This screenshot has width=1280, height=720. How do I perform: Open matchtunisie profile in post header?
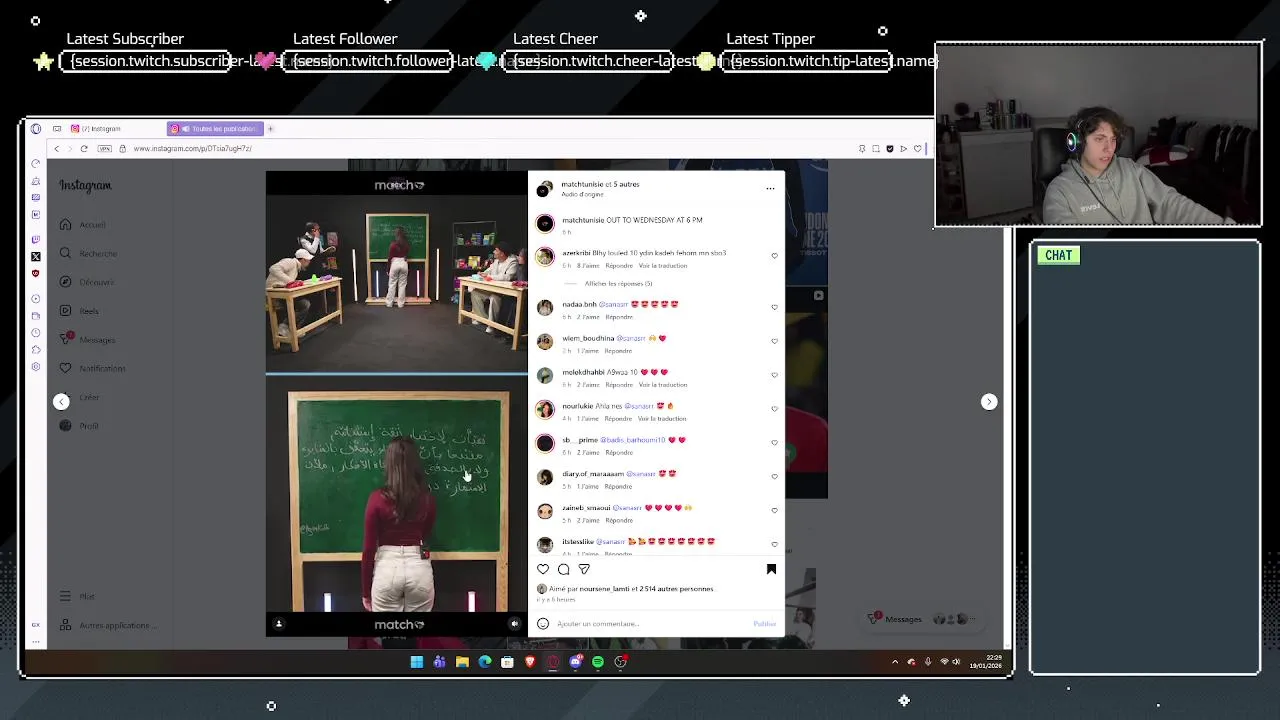[584, 184]
